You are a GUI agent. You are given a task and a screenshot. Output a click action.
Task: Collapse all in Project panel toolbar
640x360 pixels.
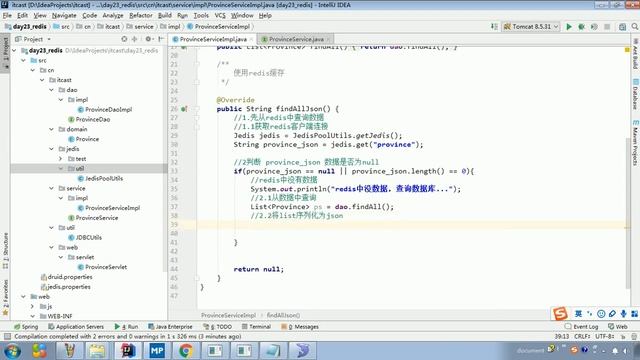coord(135,39)
